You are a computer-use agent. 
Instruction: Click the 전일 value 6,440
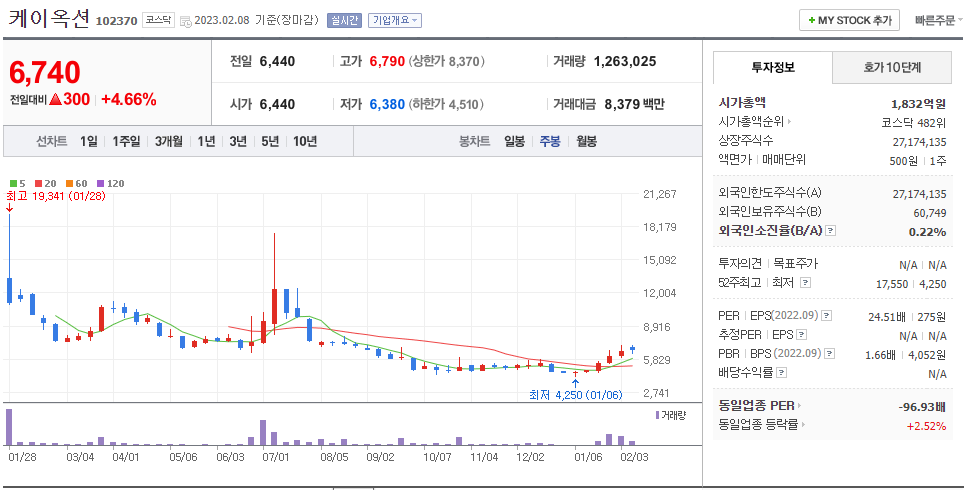click(x=278, y=62)
